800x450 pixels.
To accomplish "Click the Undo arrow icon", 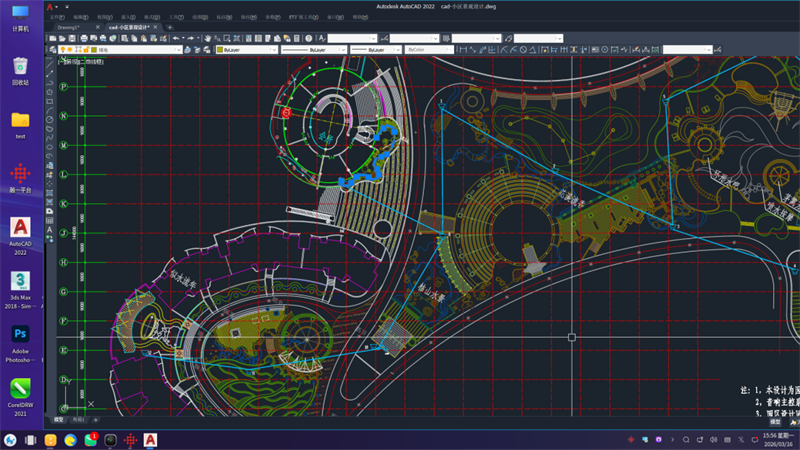I will (x=176, y=38).
